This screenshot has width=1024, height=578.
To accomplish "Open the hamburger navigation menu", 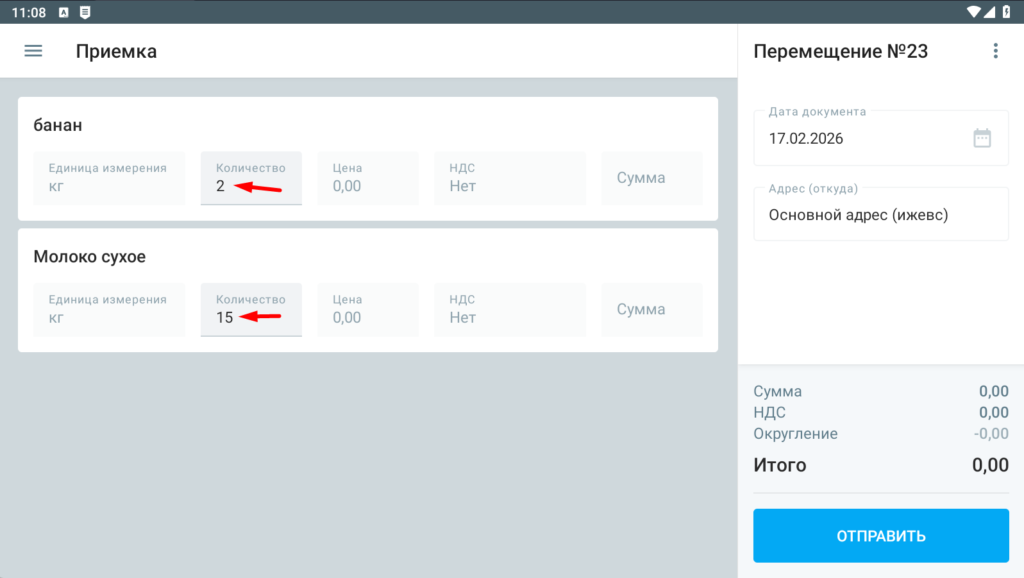I will [33, 51].
